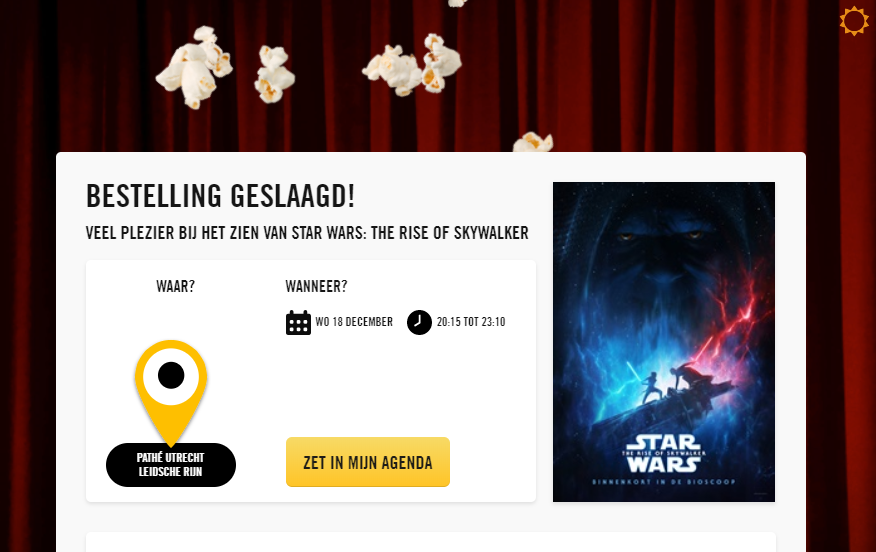Click the popcorn piece at the card's top edge

533,142
